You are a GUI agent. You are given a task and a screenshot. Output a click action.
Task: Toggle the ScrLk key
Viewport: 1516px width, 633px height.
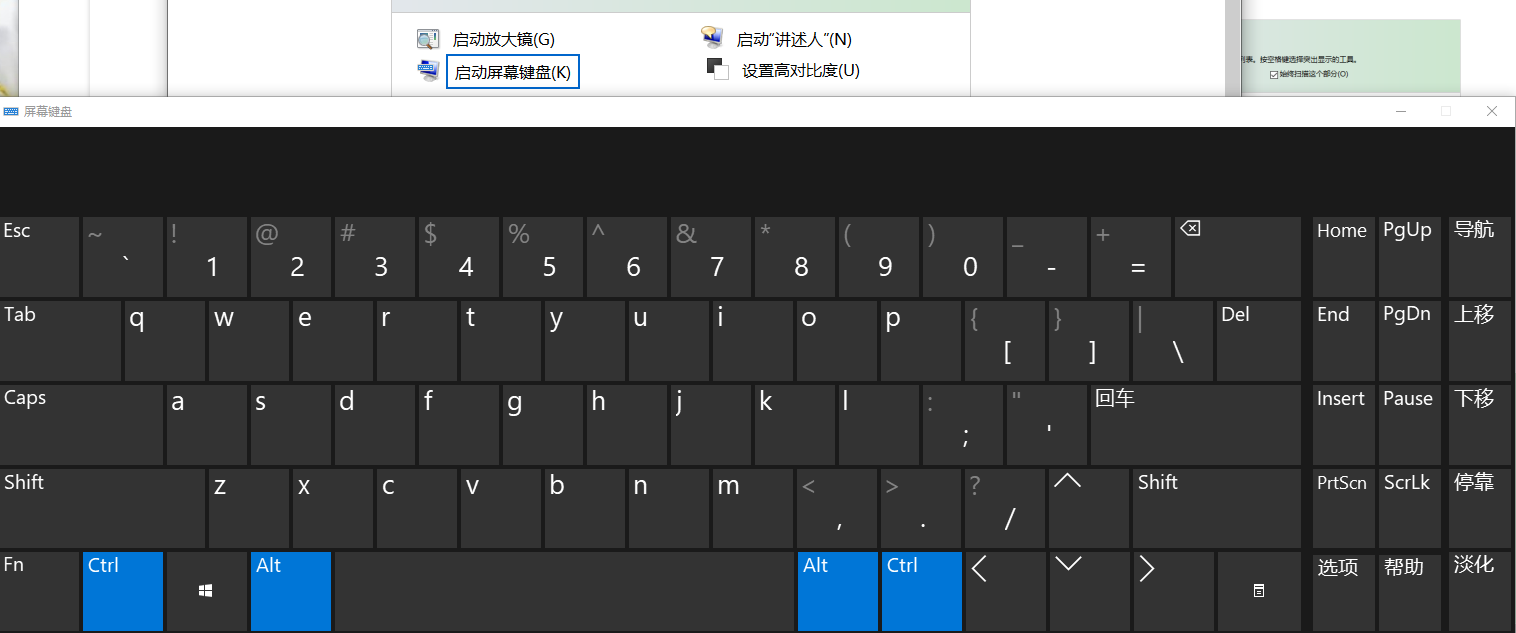click(x=1408, y=508)
